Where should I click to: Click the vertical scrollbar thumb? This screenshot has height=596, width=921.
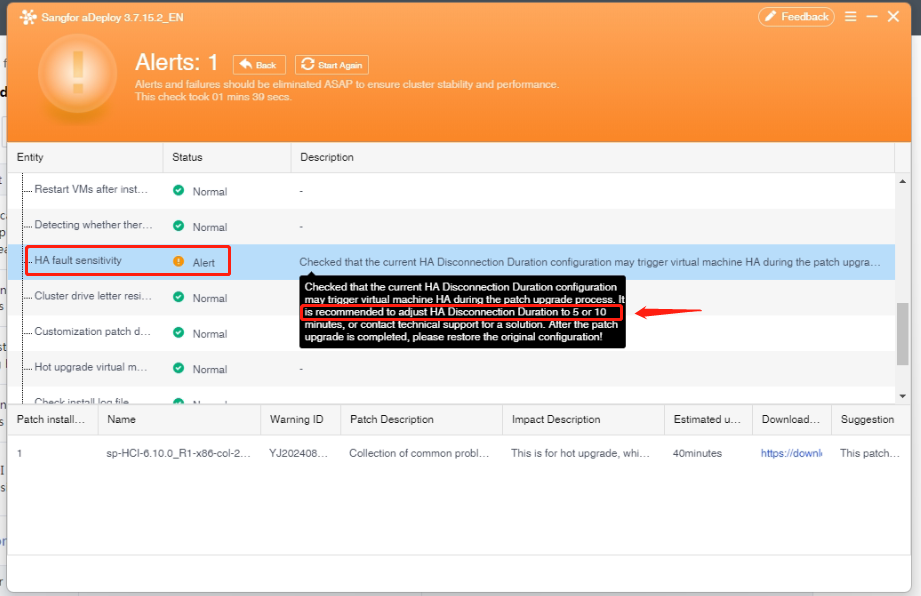tap(903, 334)
